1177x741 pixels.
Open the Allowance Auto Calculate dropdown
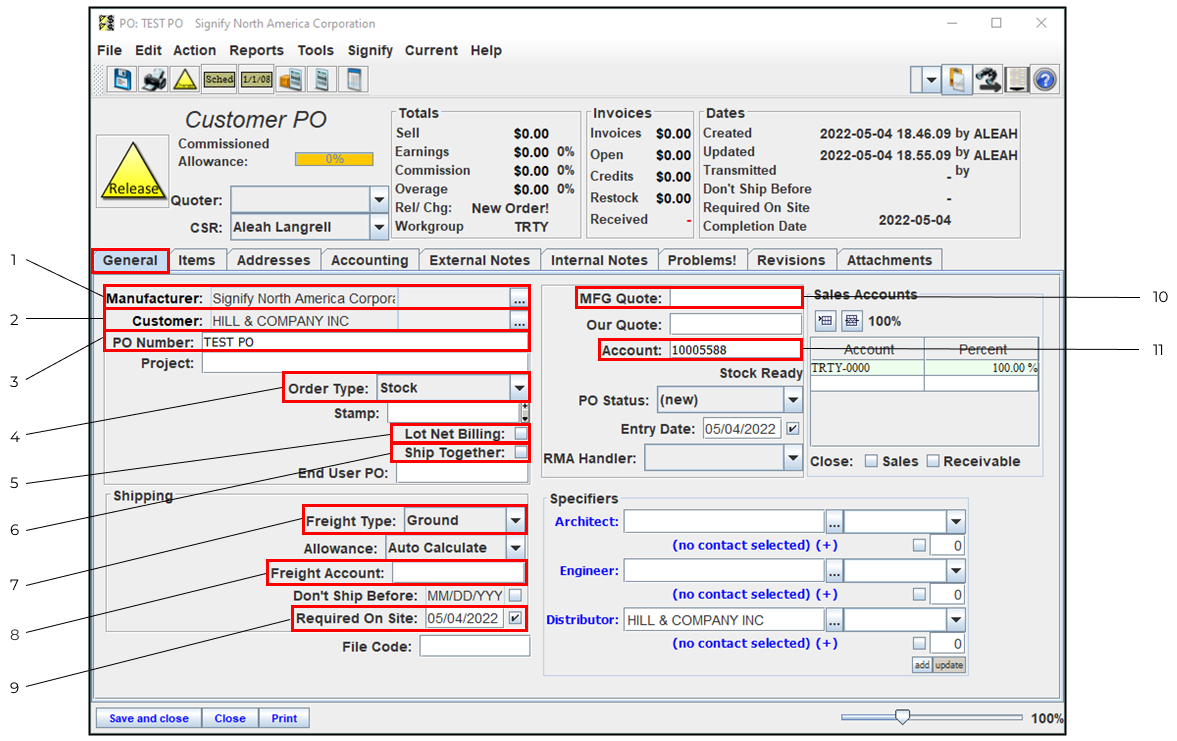[x=515, y=548]
